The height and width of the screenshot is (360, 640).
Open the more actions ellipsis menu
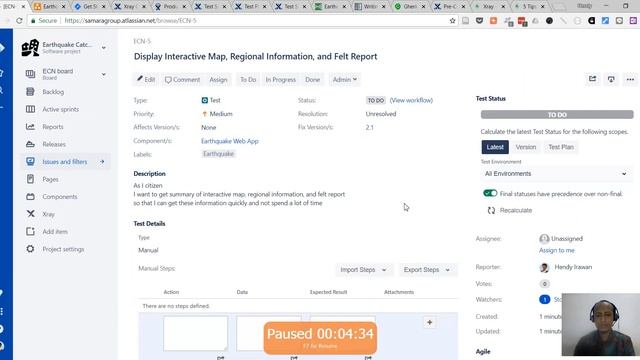(630, 79)
